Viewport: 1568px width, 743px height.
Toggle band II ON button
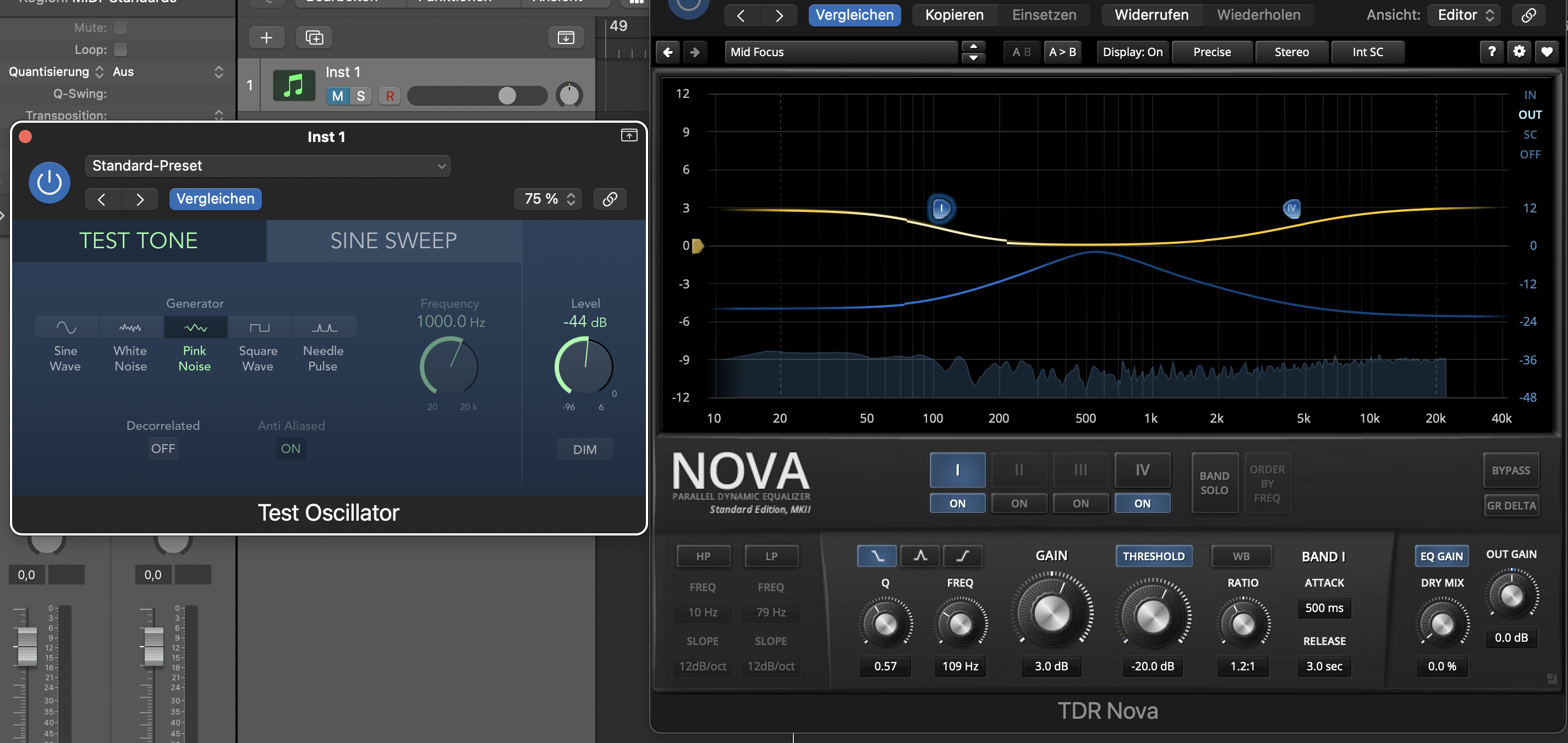(x=1019, y=503)
